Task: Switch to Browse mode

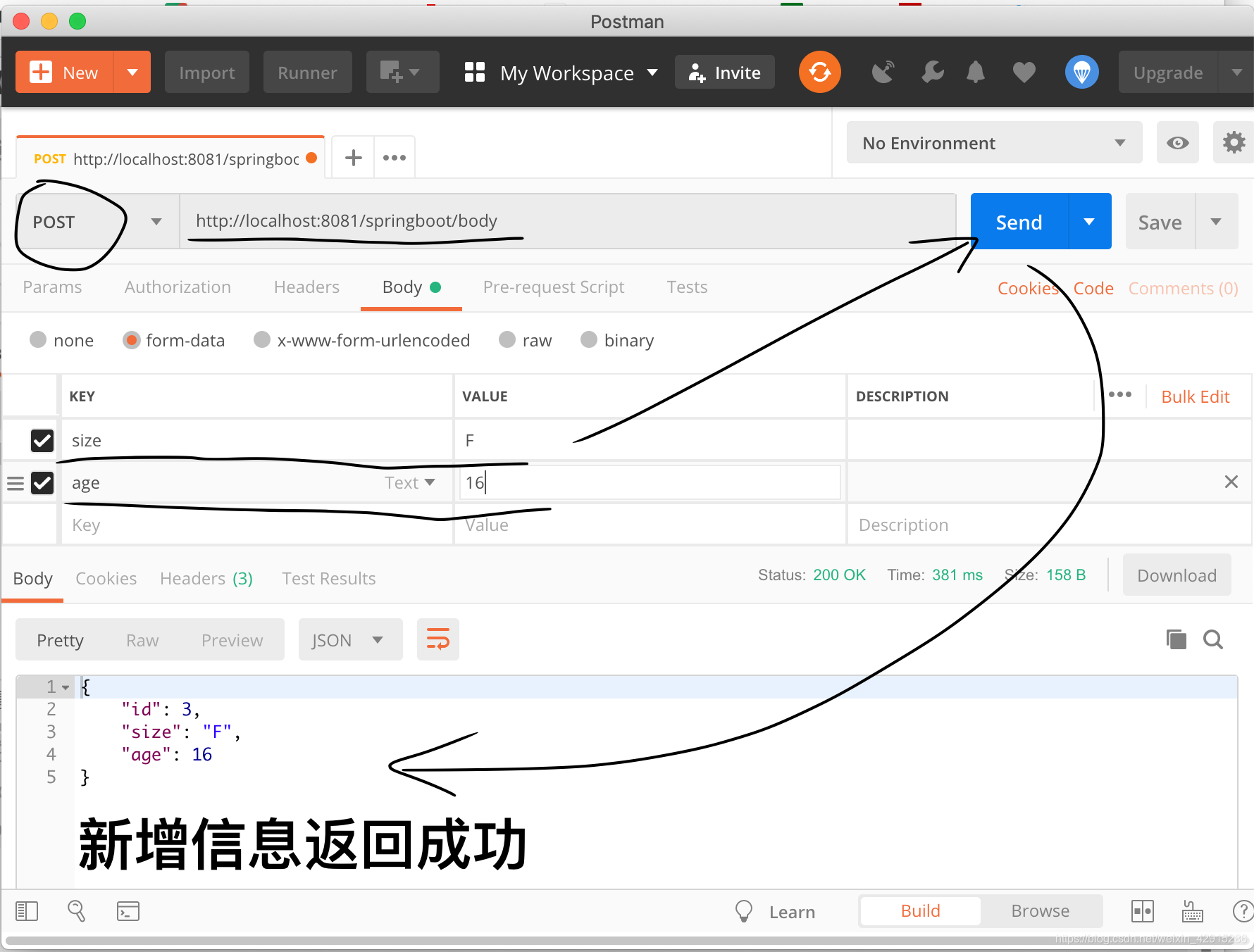Action: [x=1040, y=911]
